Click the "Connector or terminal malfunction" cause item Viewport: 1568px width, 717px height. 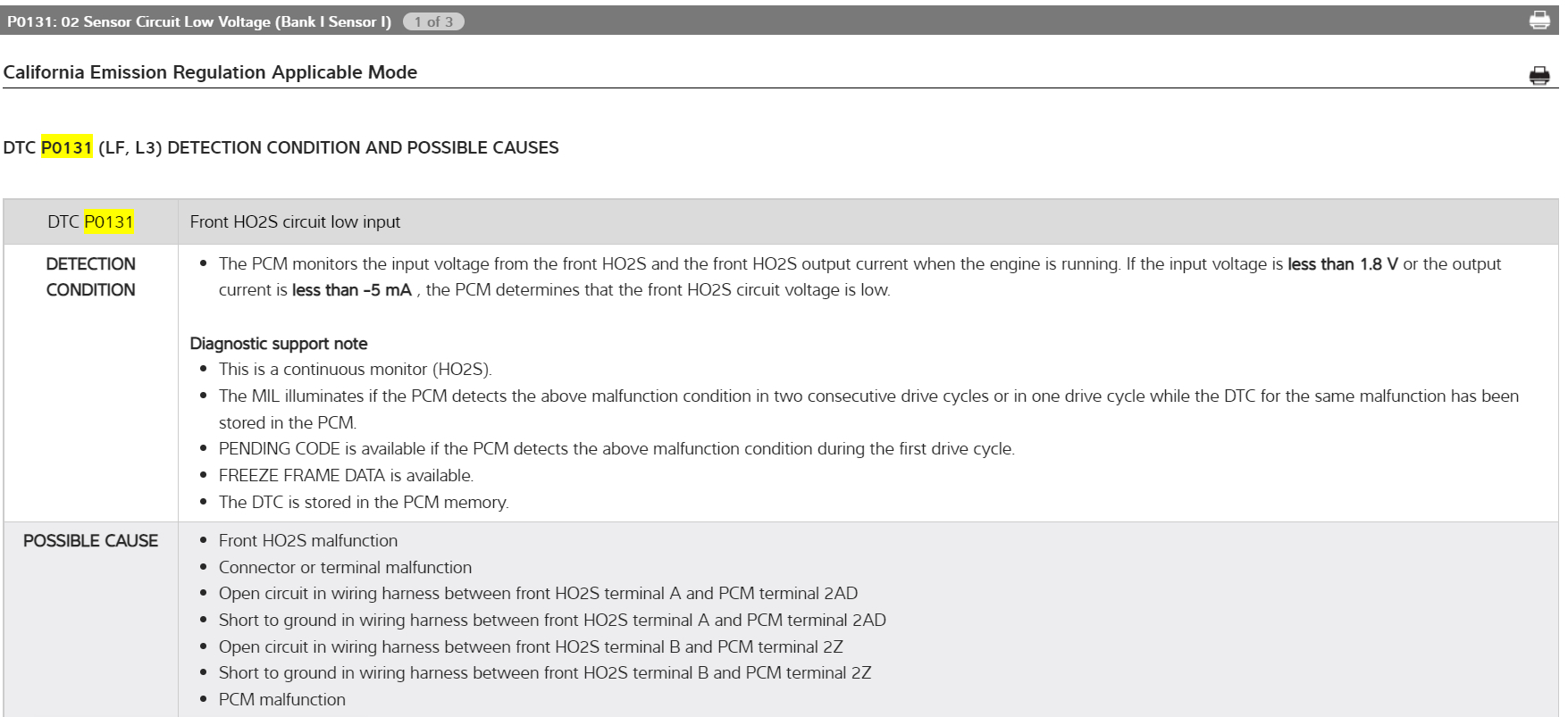click(345, 567)
